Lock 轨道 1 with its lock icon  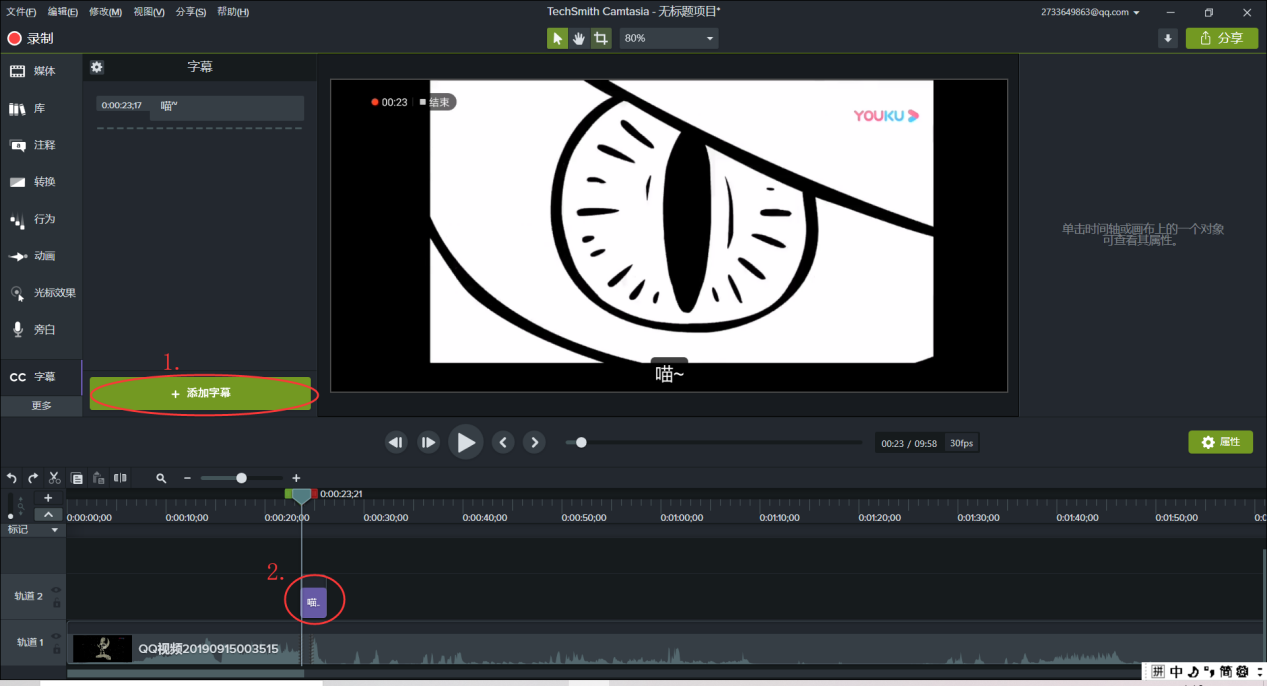tap(57, 650)
